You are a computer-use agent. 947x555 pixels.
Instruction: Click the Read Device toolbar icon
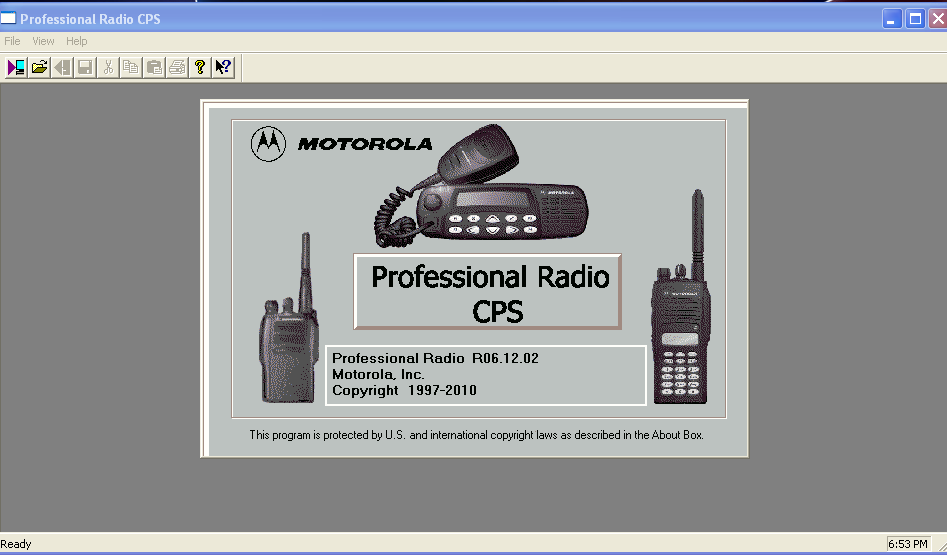pos(16,67)
